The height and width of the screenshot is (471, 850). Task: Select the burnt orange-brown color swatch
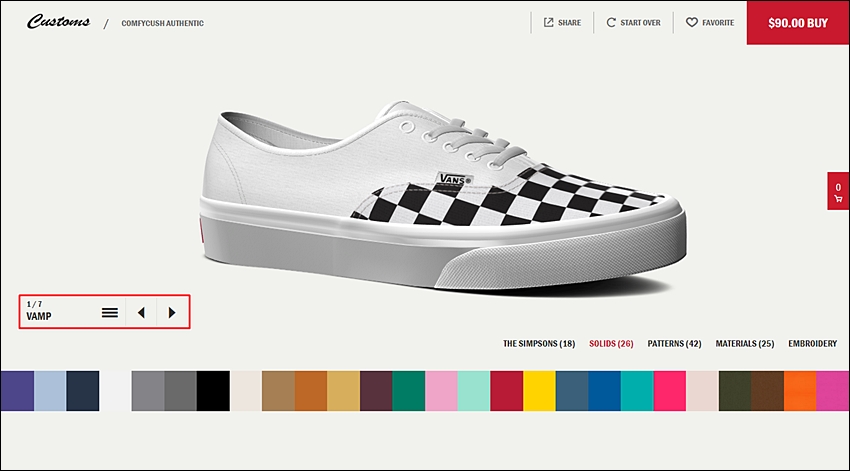(311, 391)
